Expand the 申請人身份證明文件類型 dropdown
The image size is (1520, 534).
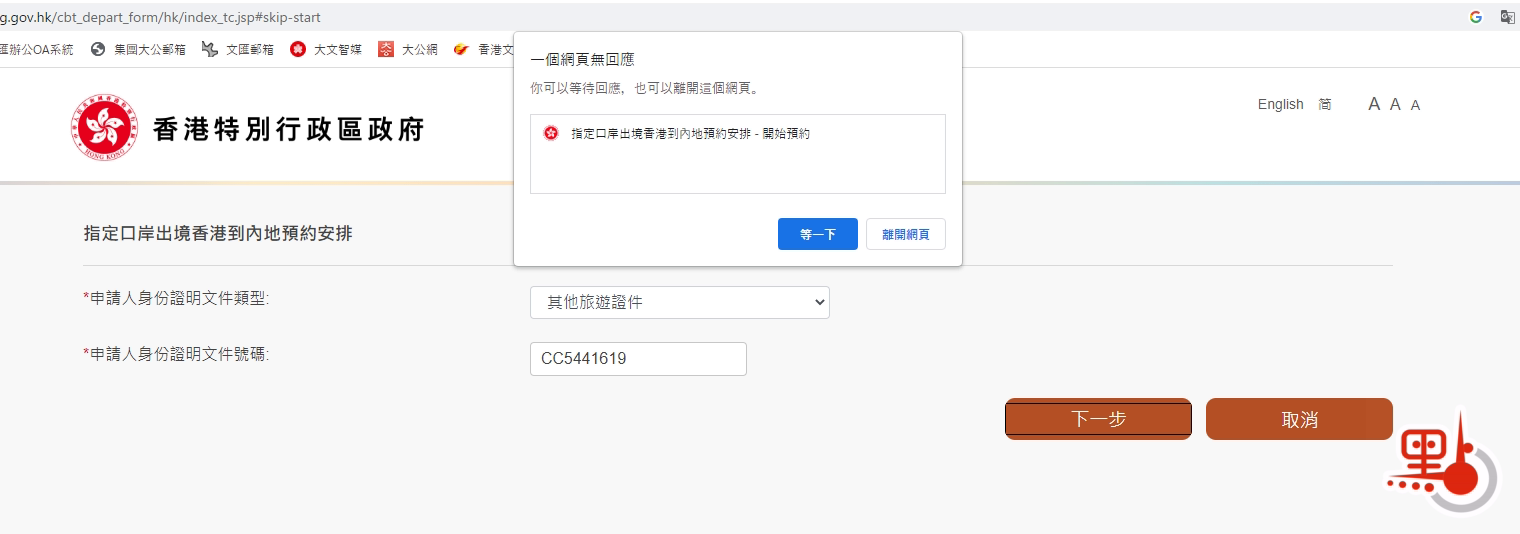pos(679,302)
